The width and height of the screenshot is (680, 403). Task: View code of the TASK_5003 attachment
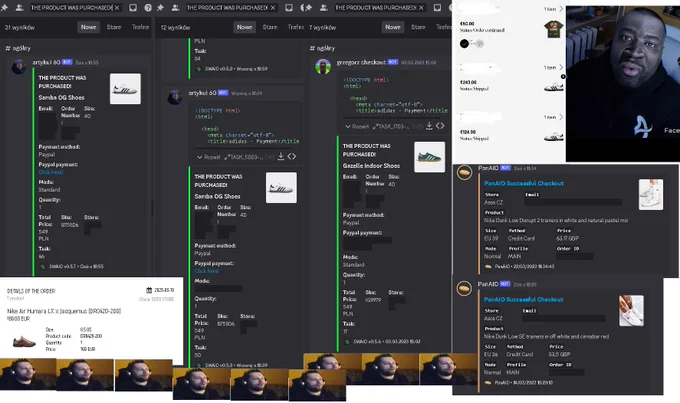pyautogui.click(x=292, y=156)
